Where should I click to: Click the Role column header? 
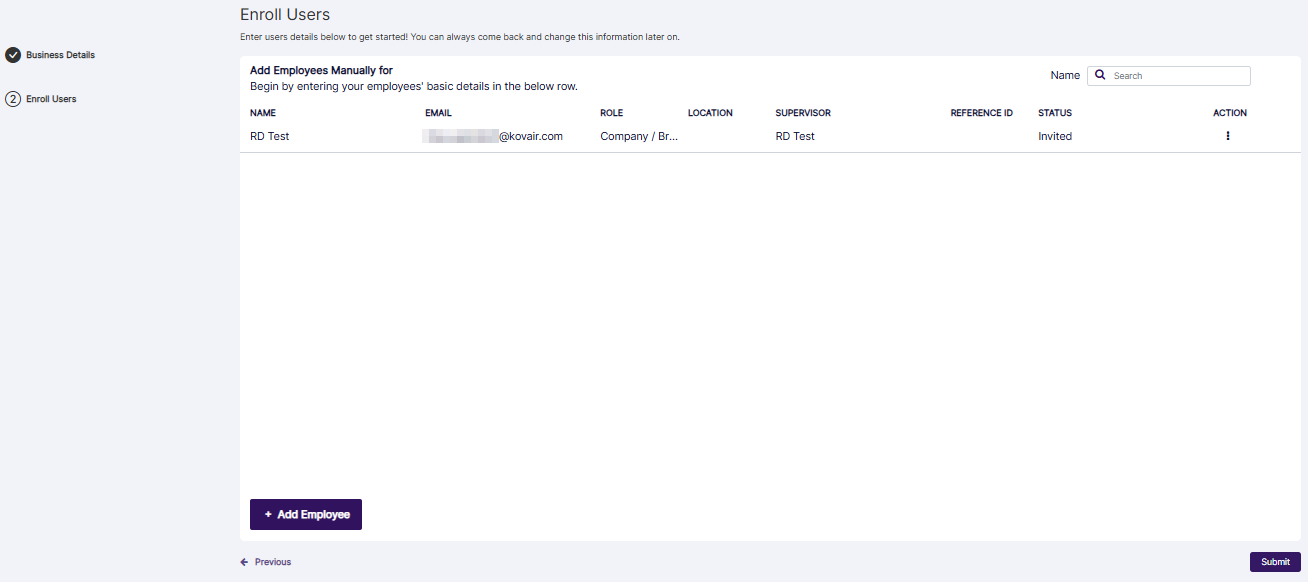(x=611, y=113)
